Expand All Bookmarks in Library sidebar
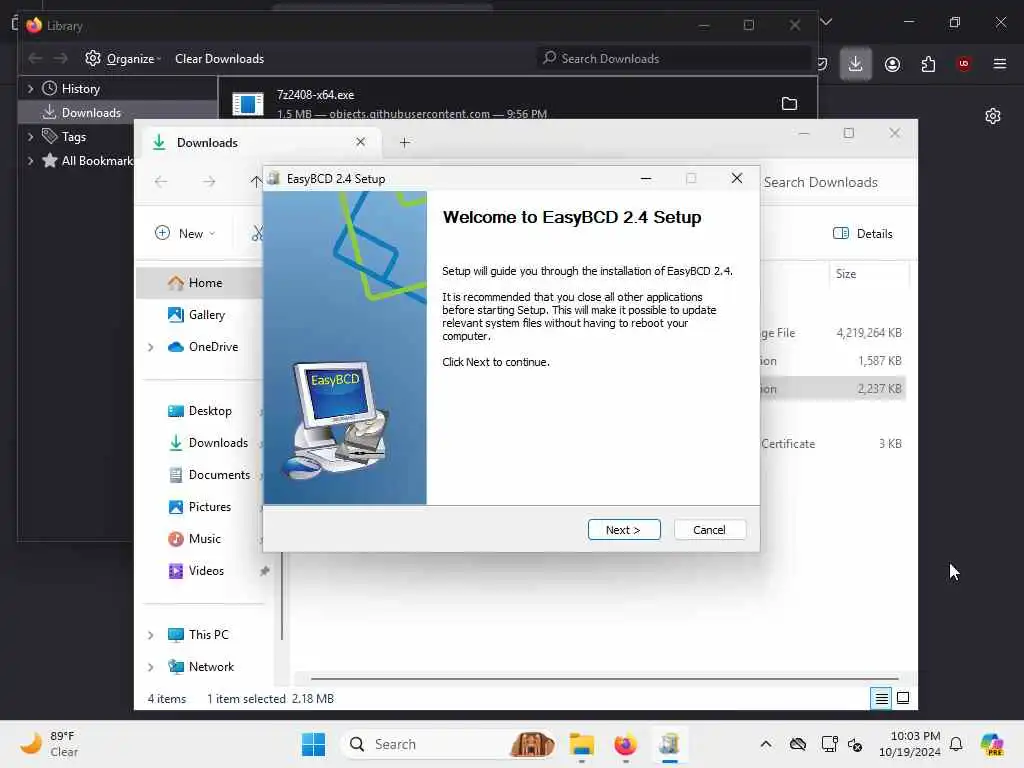This screenshot has height=768, width=1024. pos(30,161)
